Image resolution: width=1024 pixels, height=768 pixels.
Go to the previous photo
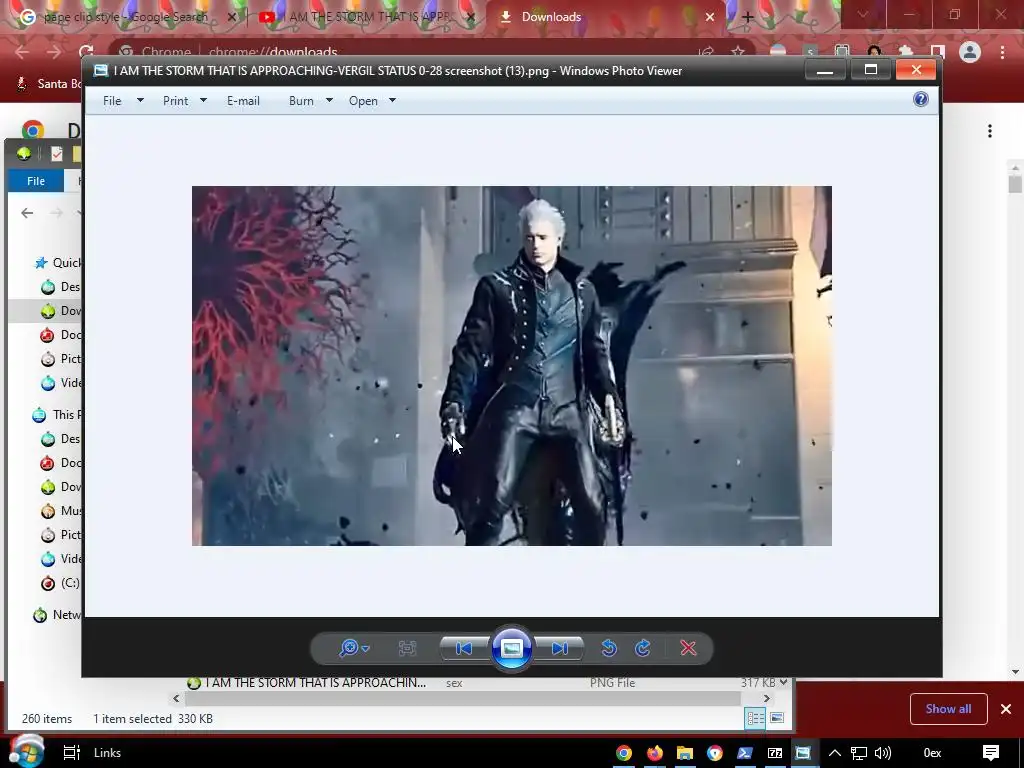click(x=464, y=648)
